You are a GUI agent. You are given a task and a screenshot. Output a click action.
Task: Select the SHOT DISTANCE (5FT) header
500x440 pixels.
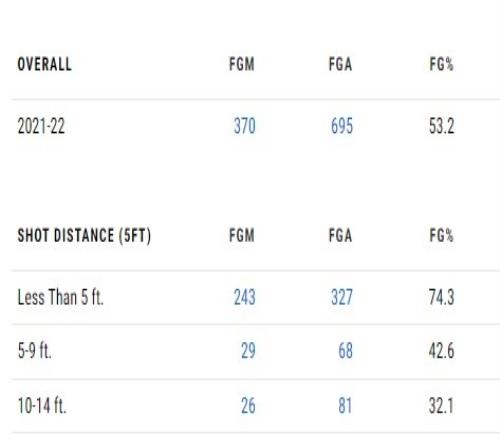click(x=84, y=235)
